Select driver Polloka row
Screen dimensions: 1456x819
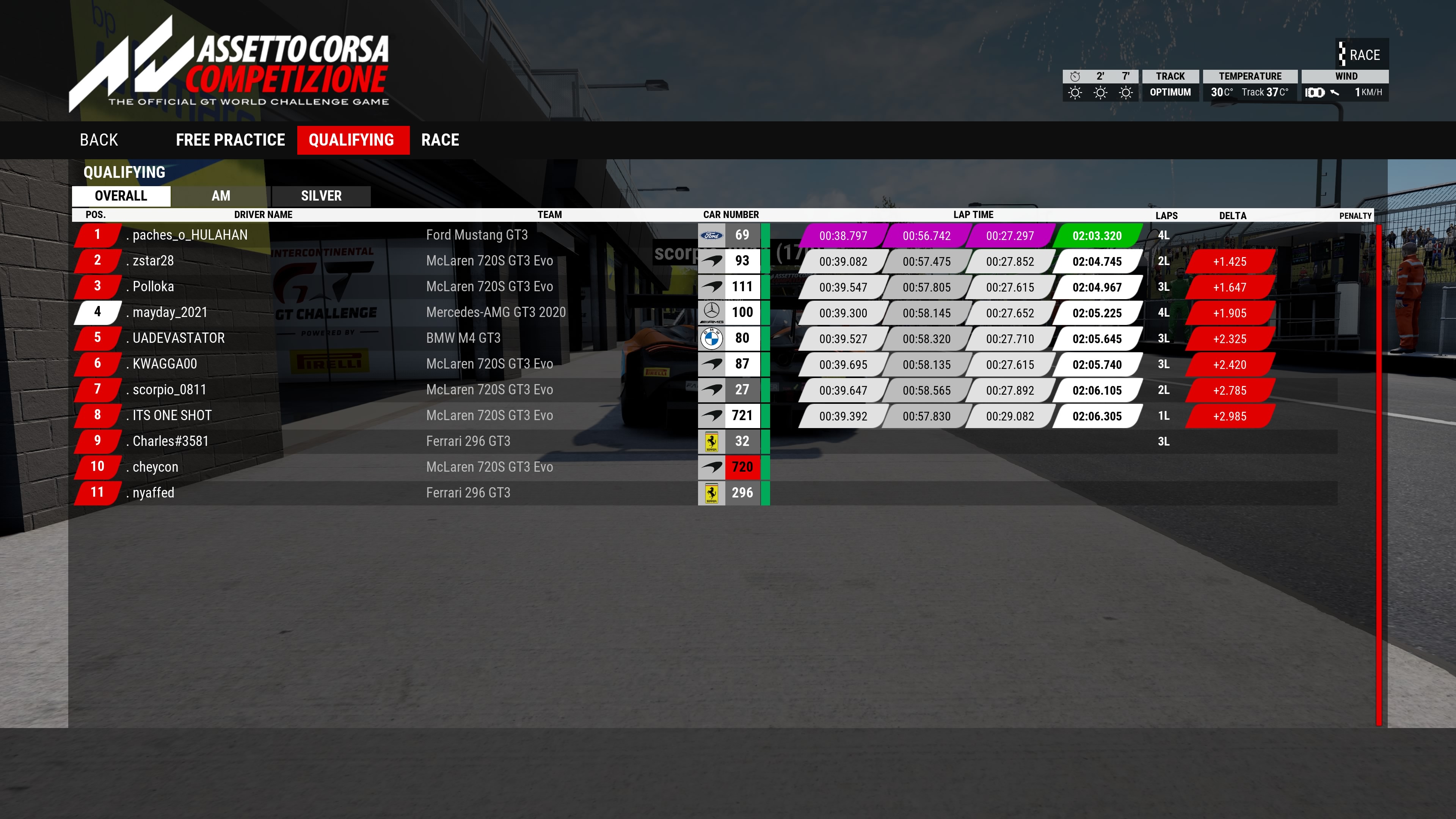click(x=704, y=287)
